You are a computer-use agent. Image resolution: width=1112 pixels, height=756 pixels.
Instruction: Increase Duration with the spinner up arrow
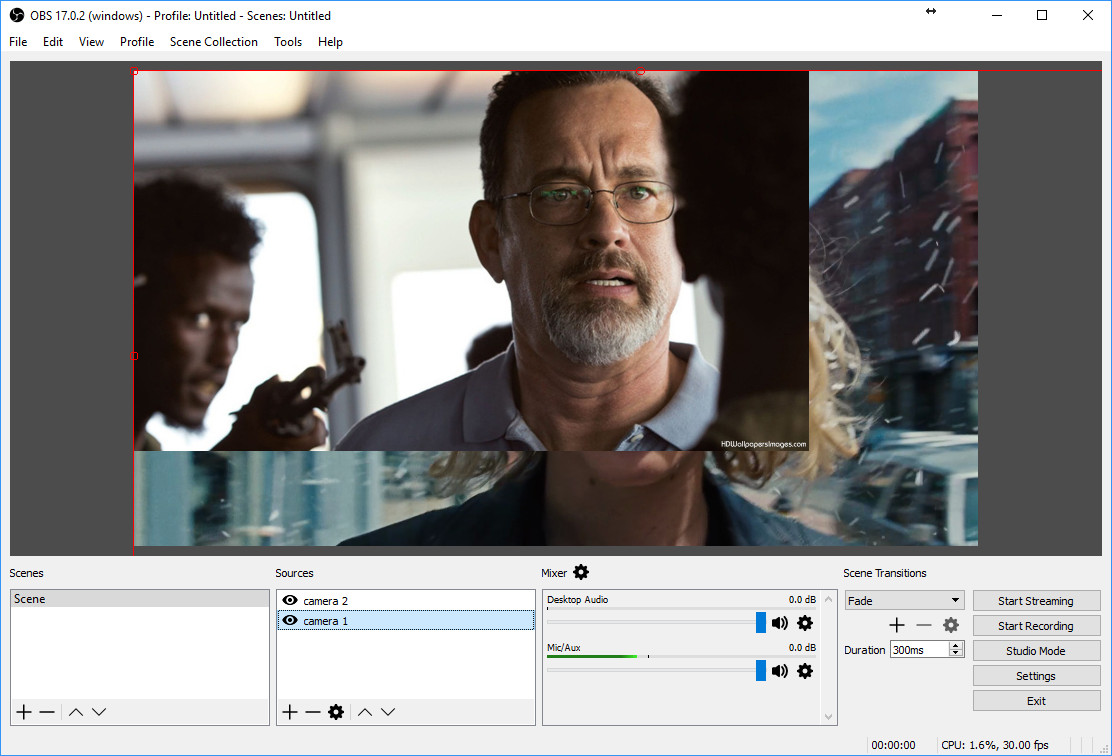(x=956, y=645)
